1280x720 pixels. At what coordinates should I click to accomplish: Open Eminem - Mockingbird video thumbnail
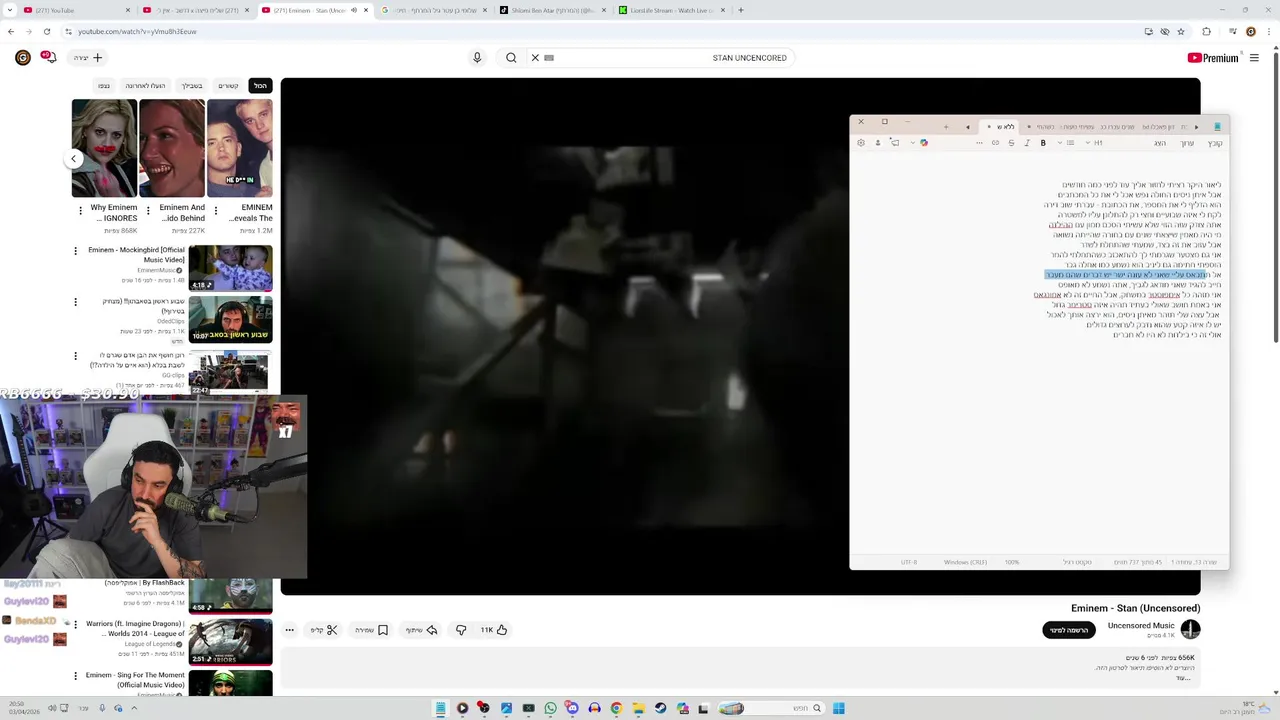230,268
